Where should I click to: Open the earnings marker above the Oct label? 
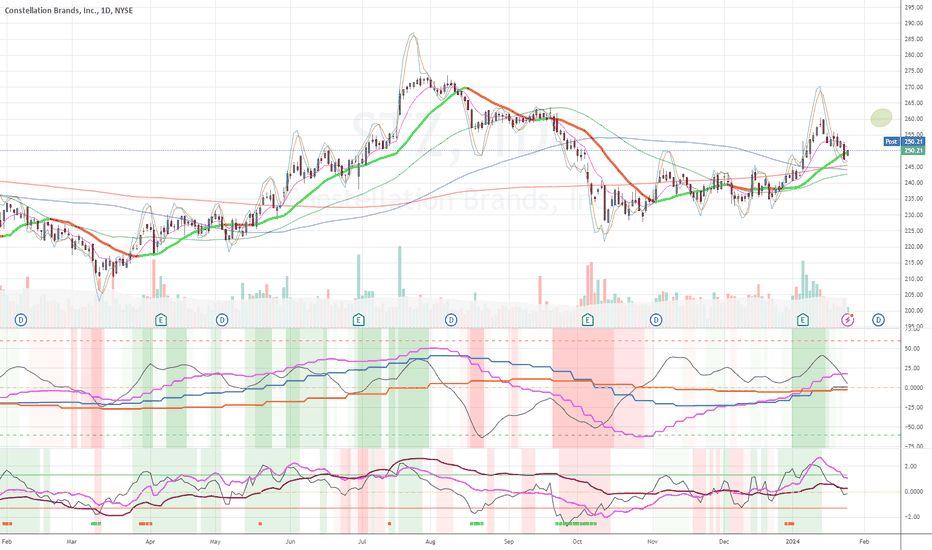click(587, 320)
